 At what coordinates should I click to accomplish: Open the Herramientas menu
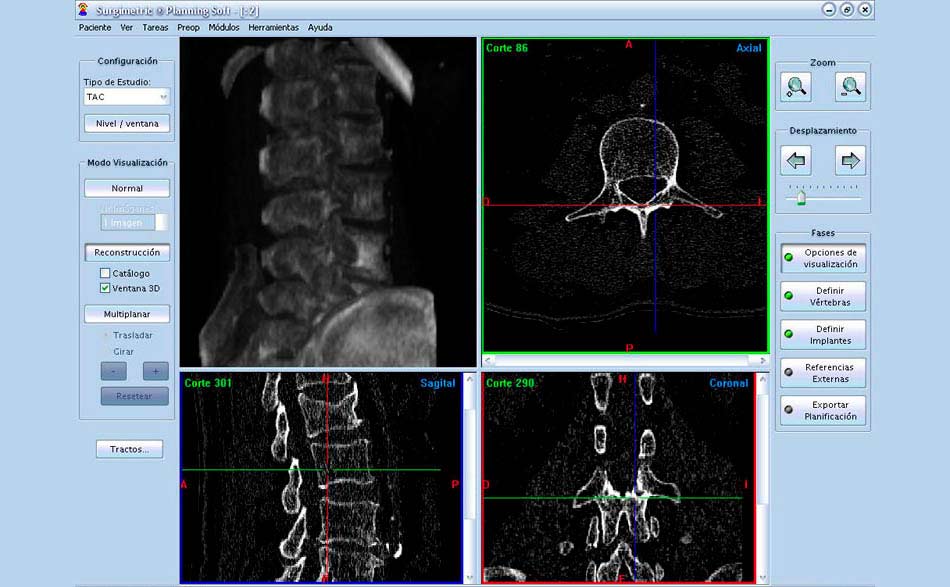[273, 28]
